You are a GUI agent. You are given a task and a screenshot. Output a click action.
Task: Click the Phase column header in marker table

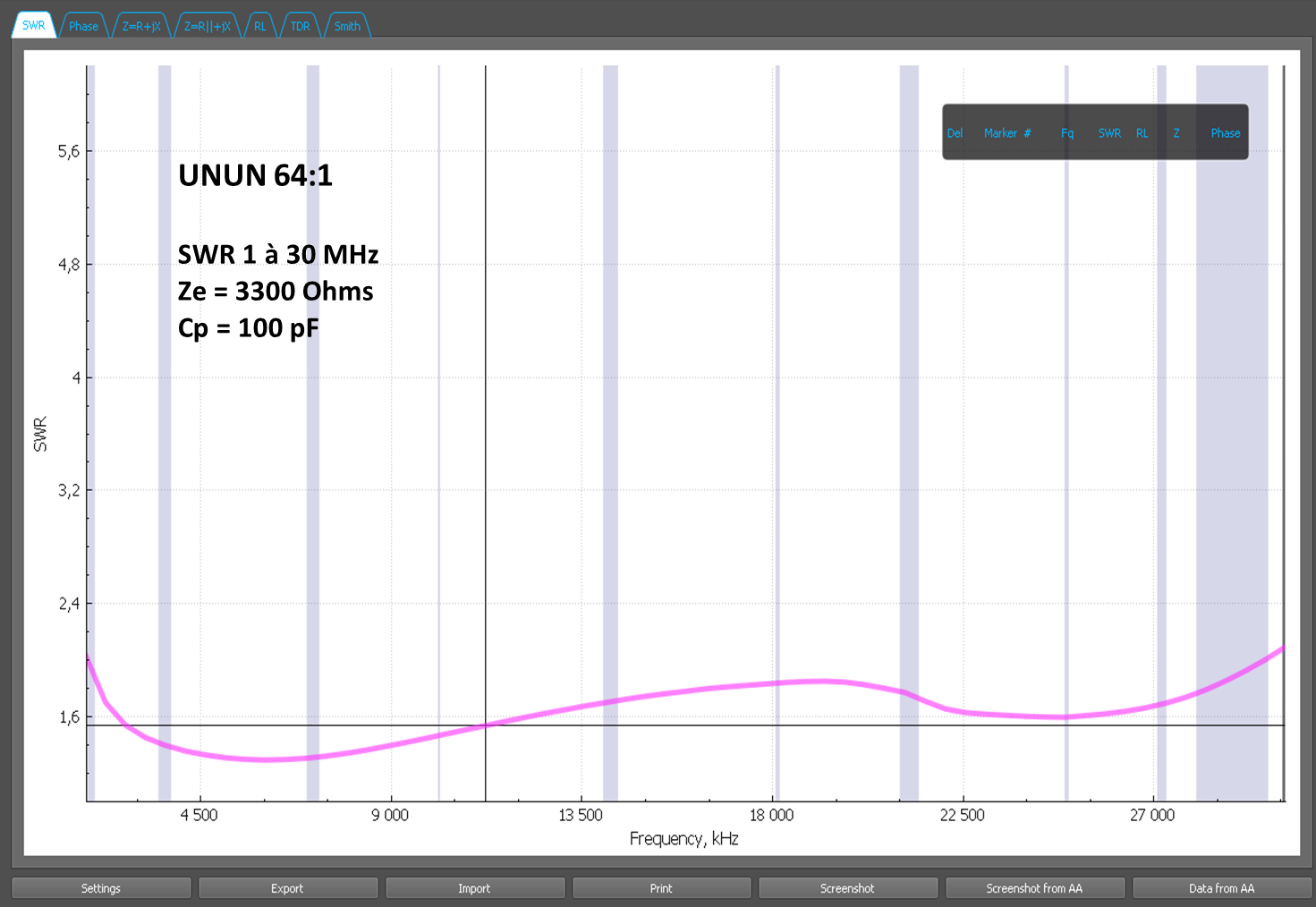(x=1226, y=133)
